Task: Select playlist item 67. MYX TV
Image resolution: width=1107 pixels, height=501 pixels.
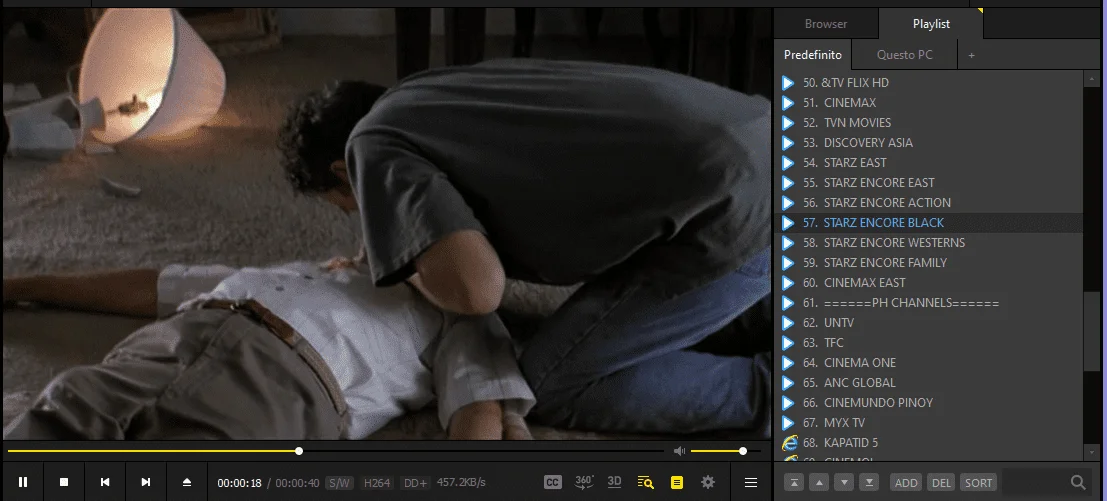Action: 929,423
